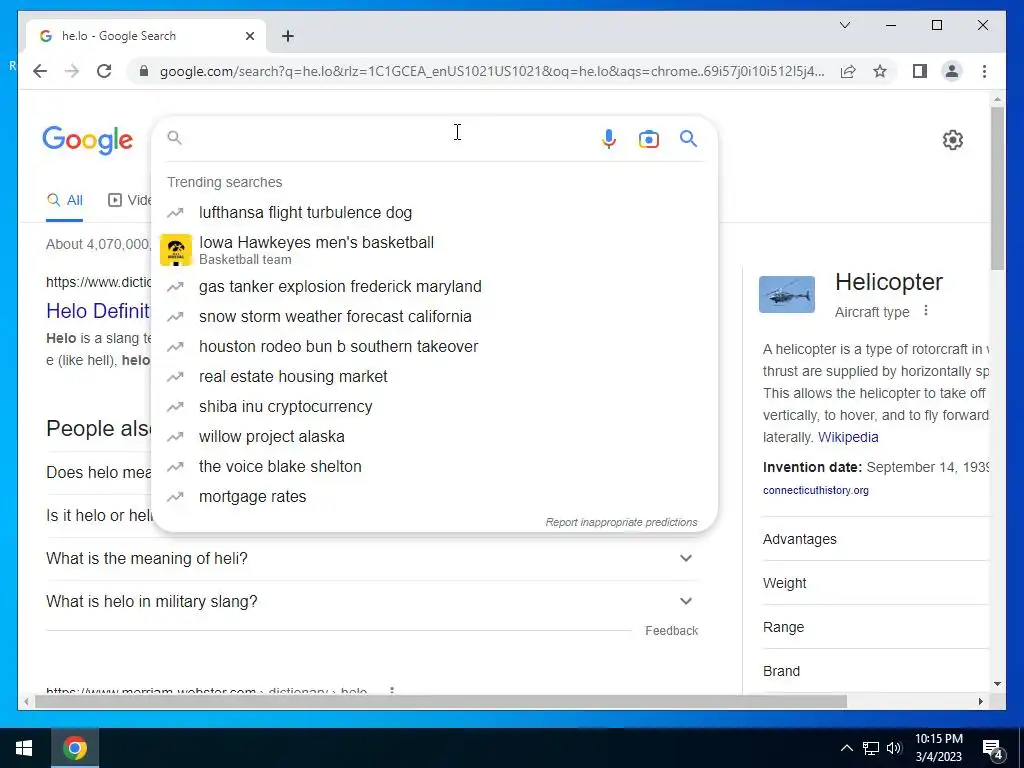1024x768 pixels.
Task: Select the Videos search tab
Action: point(129,200)
